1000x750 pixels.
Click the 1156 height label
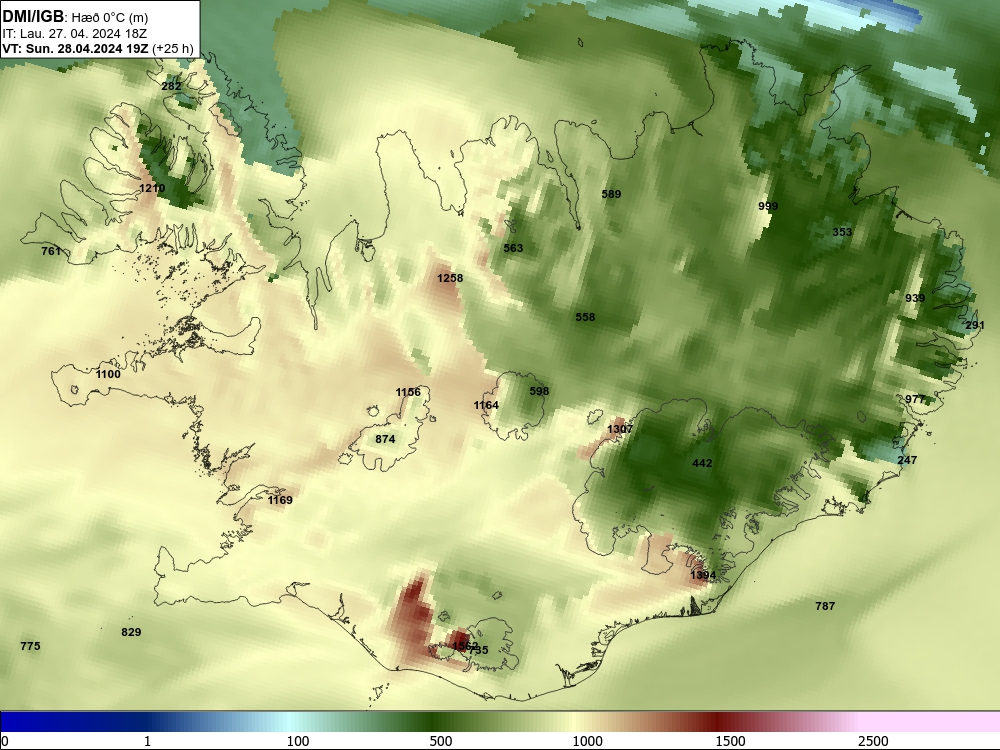click(408, 392)
